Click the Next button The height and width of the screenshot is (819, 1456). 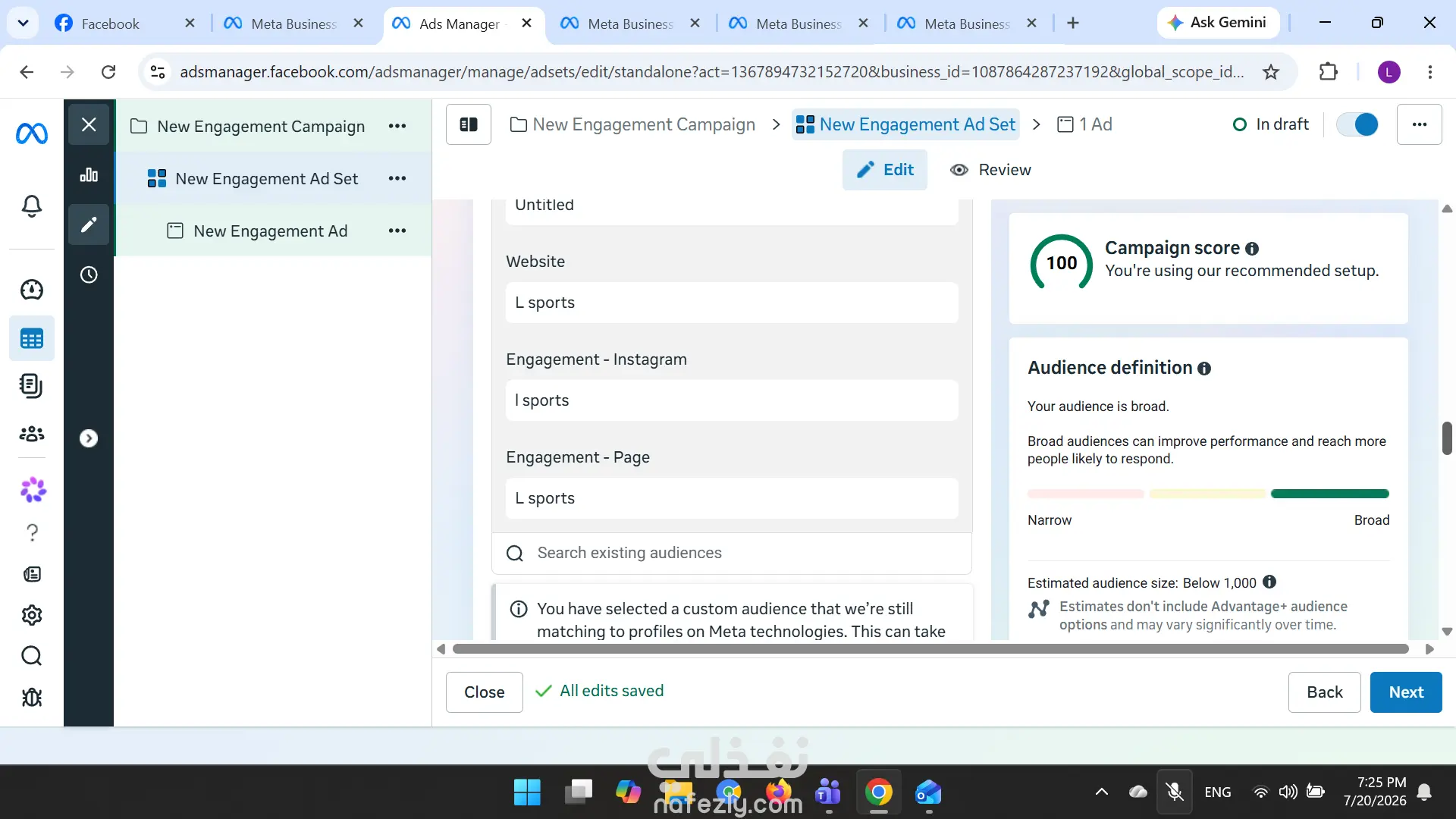tap(1406, 692)
